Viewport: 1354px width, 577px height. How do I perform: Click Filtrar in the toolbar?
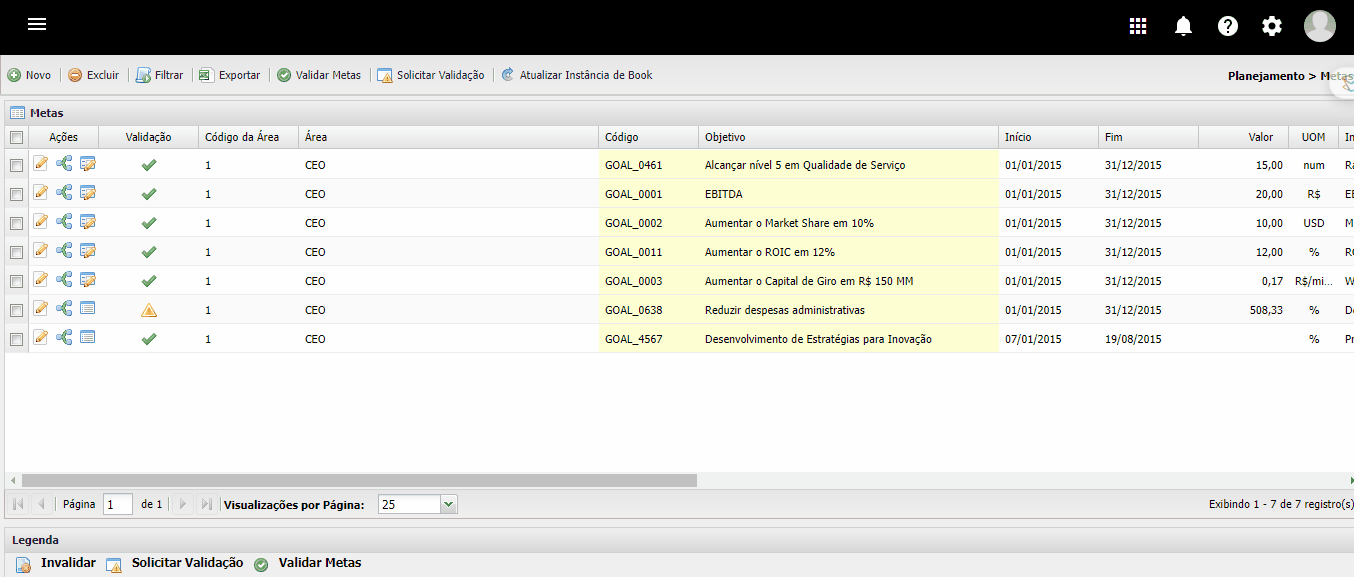pyautogui.click(x=160, y=75)
